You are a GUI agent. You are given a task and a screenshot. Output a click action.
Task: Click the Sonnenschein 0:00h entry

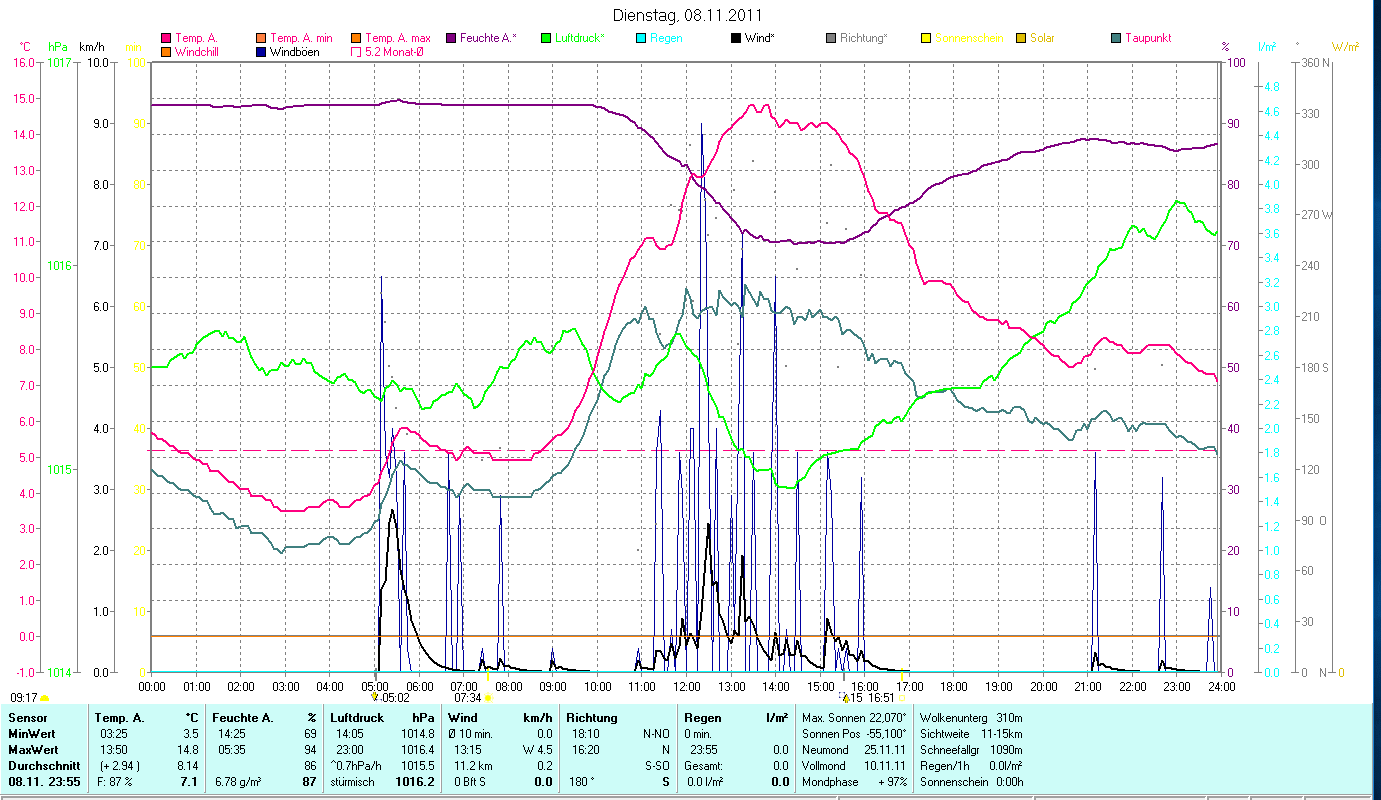[970, 782]
